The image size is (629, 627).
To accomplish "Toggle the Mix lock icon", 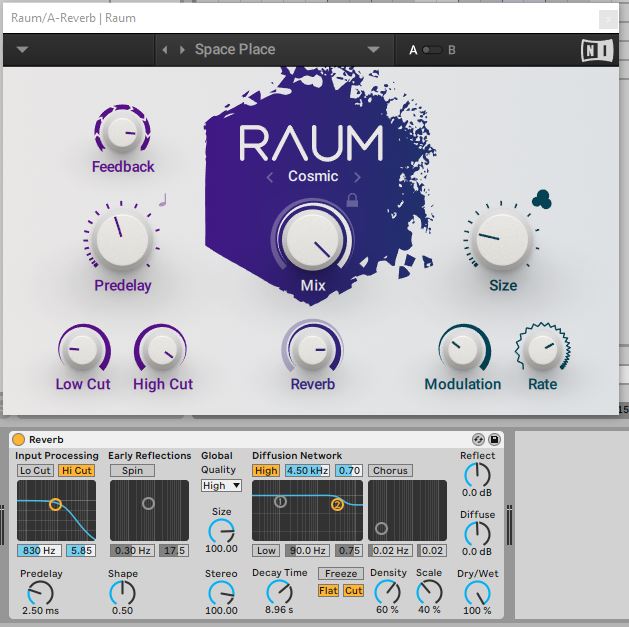I will [x=352, y=200].
